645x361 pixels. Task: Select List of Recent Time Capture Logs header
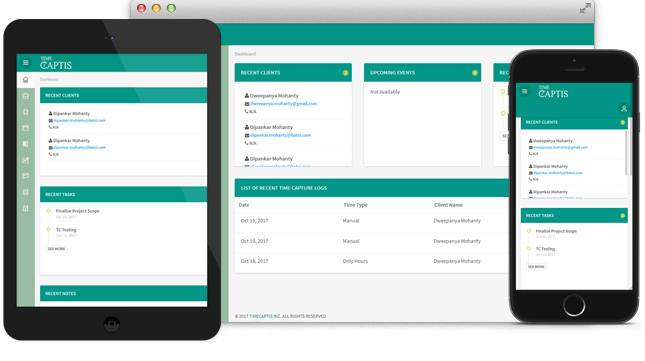pyautogui.click(x=372, y=187)
